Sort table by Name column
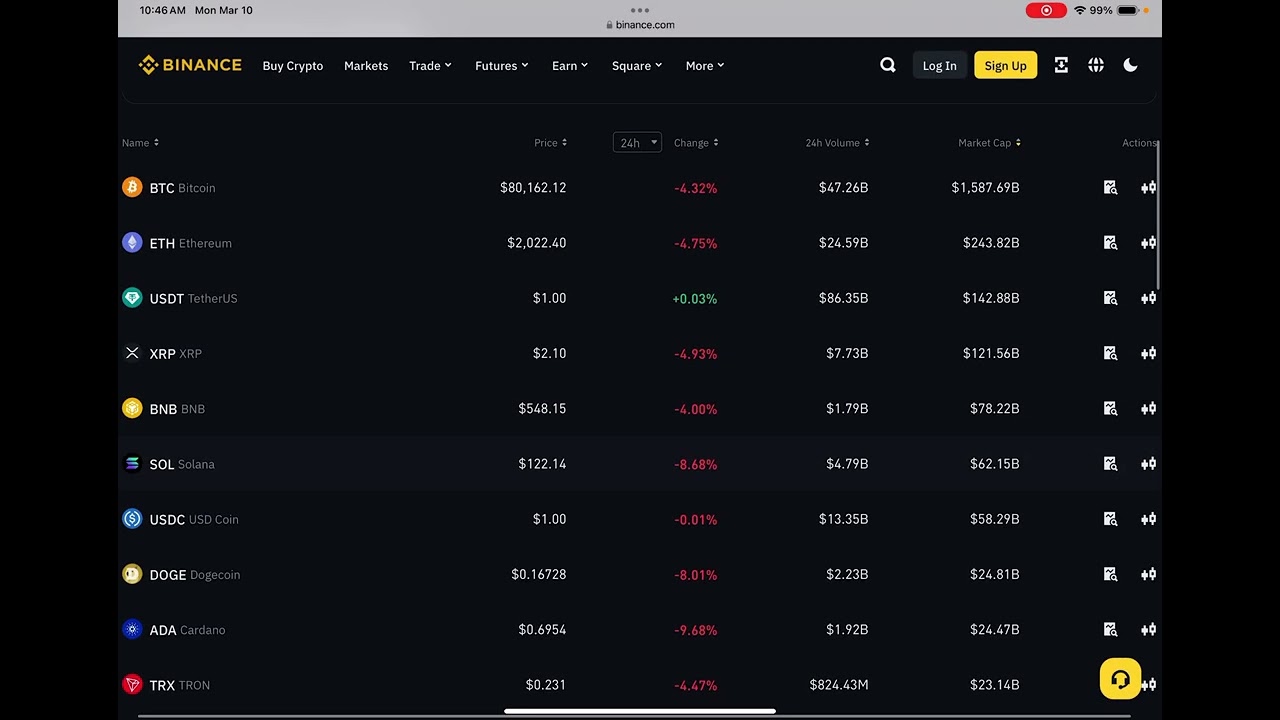 [140, 143]
